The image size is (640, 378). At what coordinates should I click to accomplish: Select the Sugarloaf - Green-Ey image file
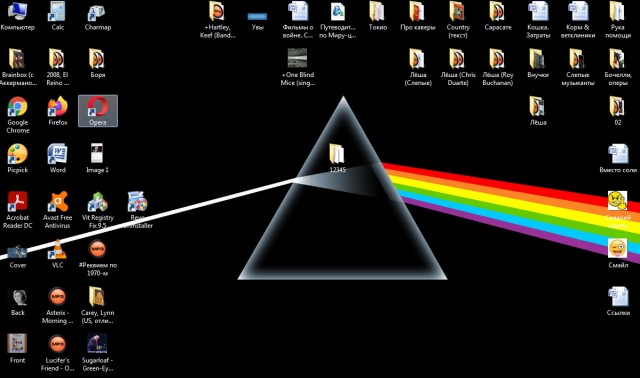point(98,353)
